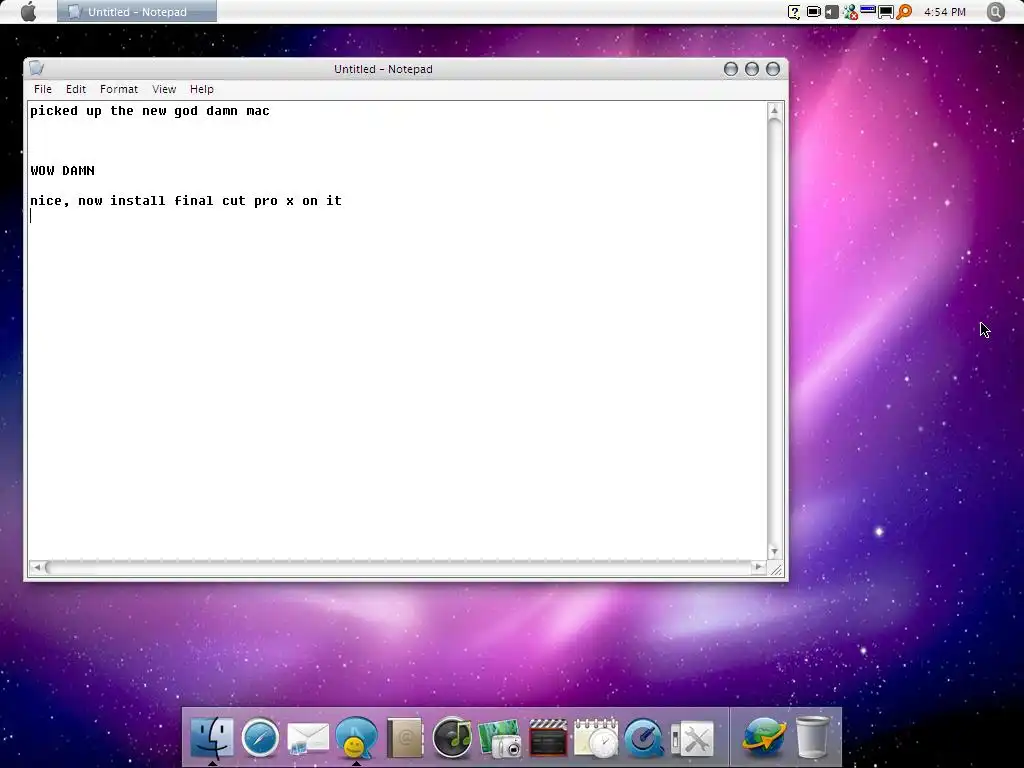This screenshot has width=1024, height=768.
Task: Open the iPhoto camera icon in dock
Action: pos(500,739)
